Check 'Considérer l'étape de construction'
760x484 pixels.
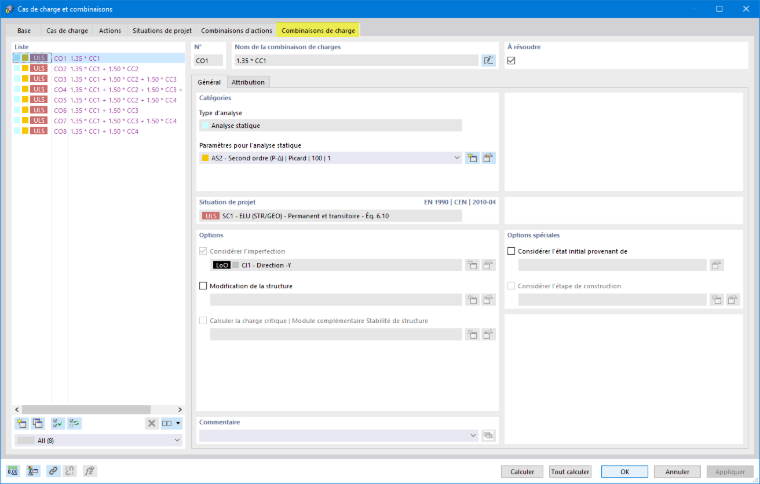tap(511, 286)
